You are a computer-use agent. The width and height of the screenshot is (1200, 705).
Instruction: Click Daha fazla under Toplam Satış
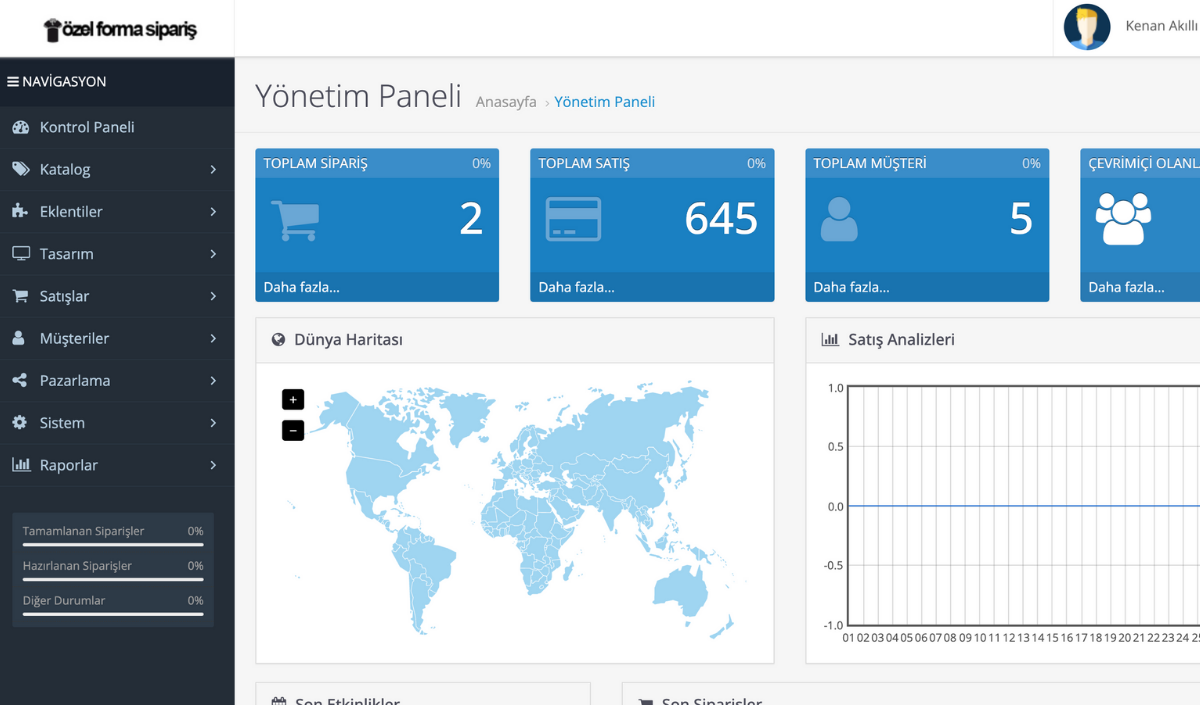pyautogui.click(x=577, y=287)
